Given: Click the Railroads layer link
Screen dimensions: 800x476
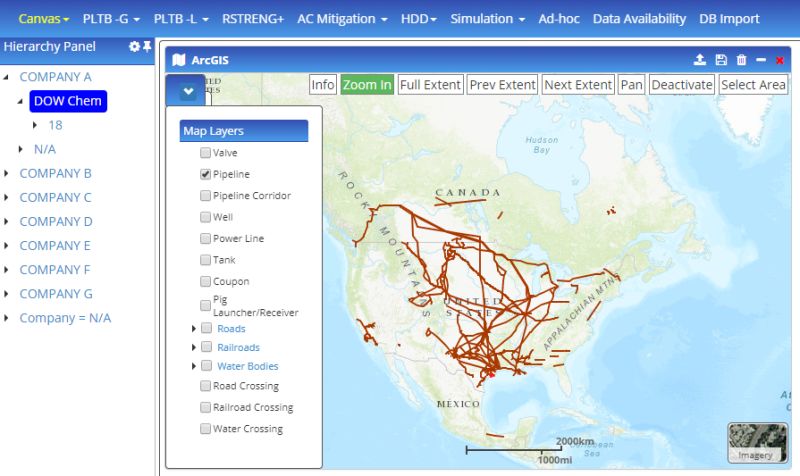Looking at the screenshot, I should (x=238, y=347).
